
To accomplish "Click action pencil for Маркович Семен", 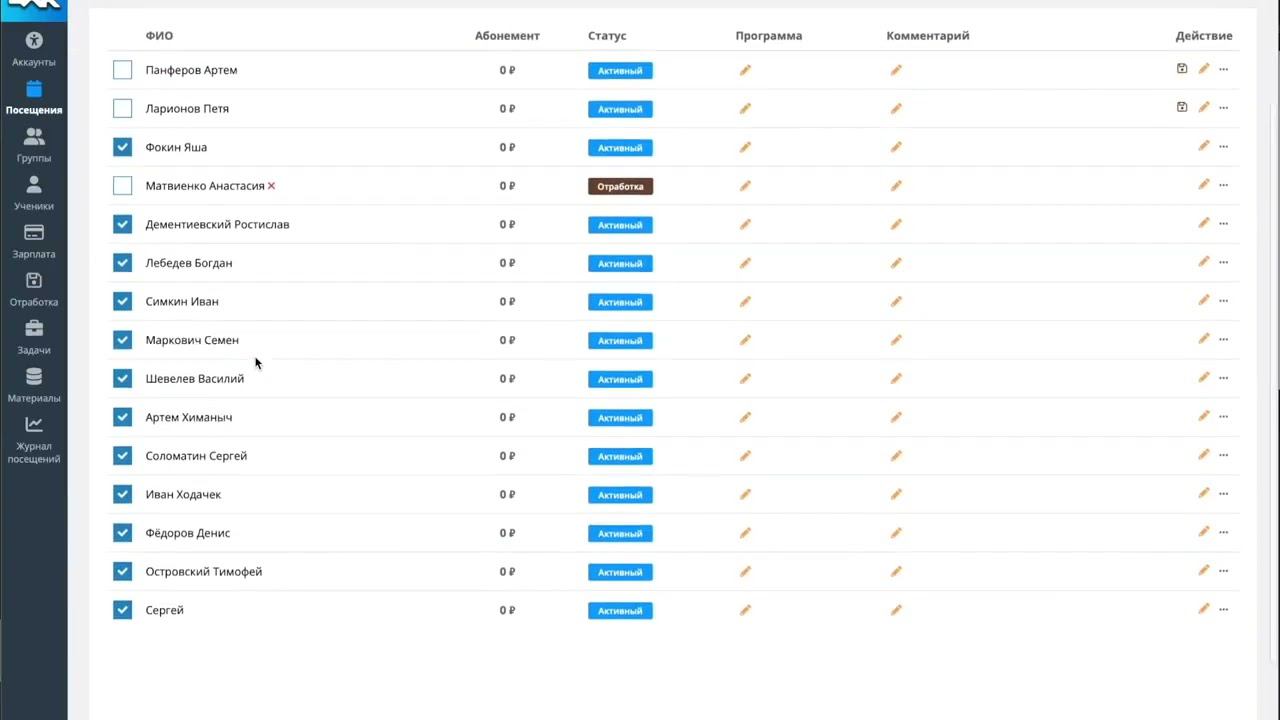I will [1204, 339].
